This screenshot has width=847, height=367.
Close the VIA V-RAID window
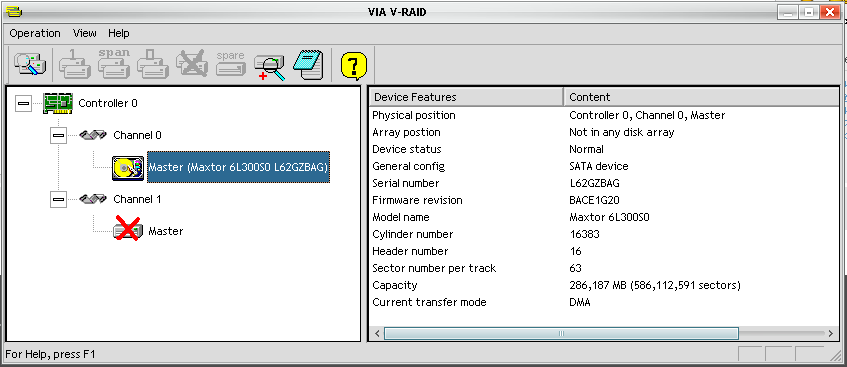point(829,11)
